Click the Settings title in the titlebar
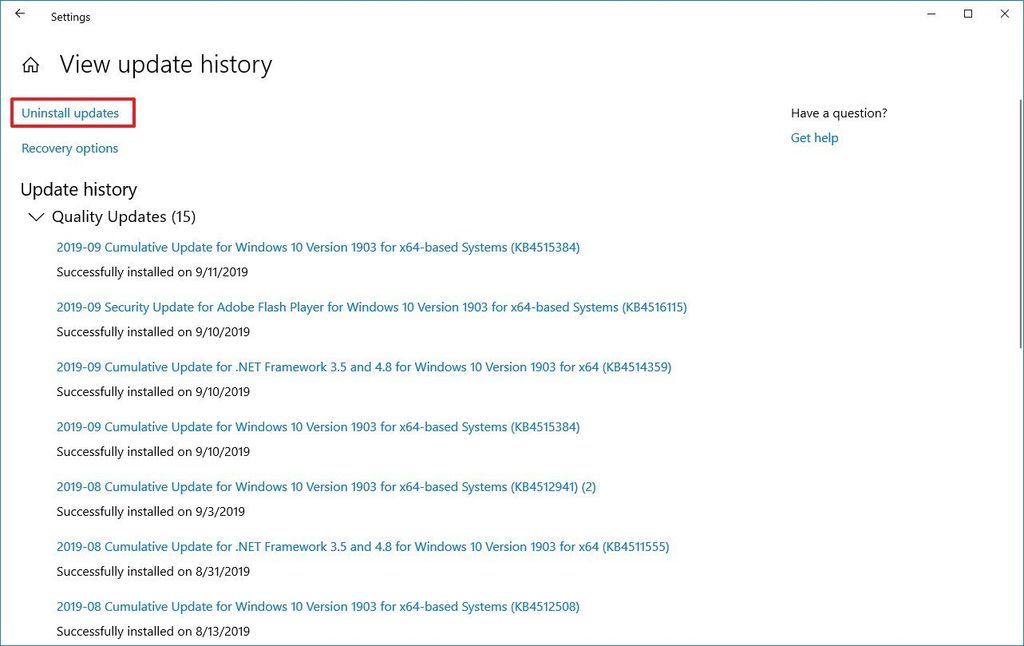This screenshot has width=1024, height=646. click(70, 16)
